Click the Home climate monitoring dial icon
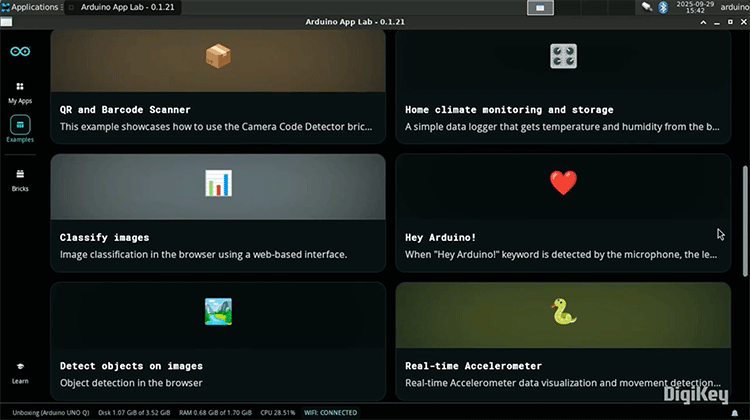This screenshot has width=750, height=420. [563, 56]
